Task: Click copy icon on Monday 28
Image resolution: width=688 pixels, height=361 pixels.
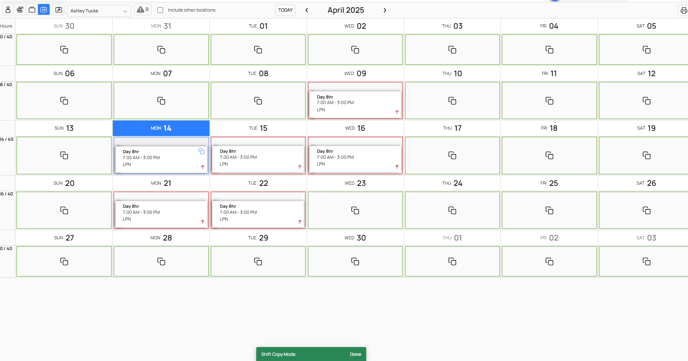Action: [161, 261]
